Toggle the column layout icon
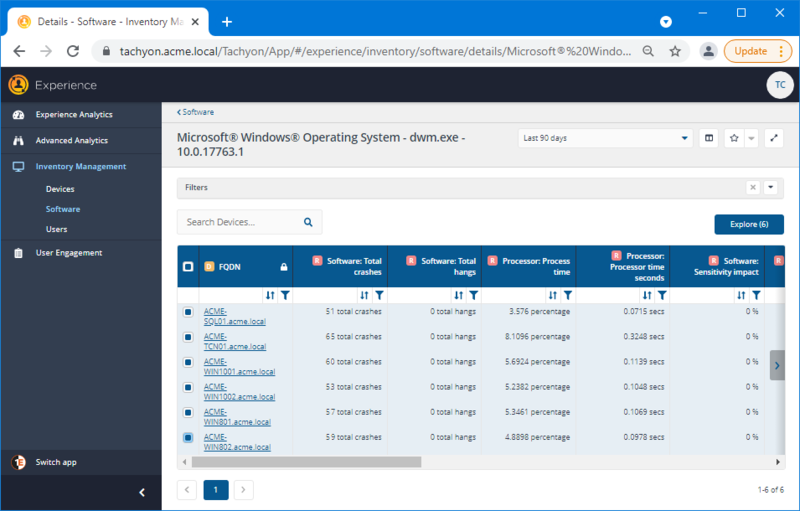The image size is (800, 511). click(x=709, y=138)
